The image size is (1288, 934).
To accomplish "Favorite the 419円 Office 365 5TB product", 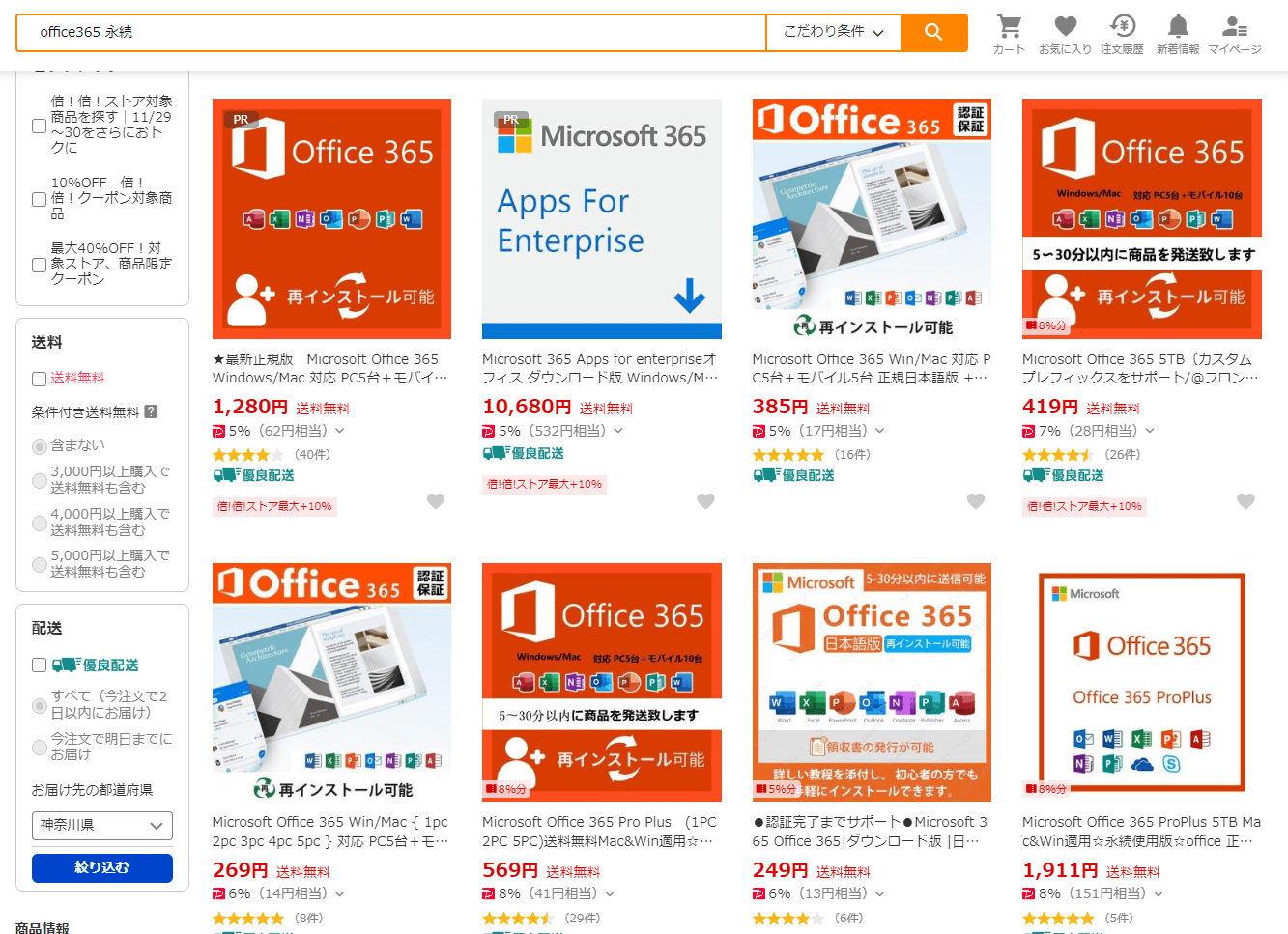I will [x=1245, y=501].
